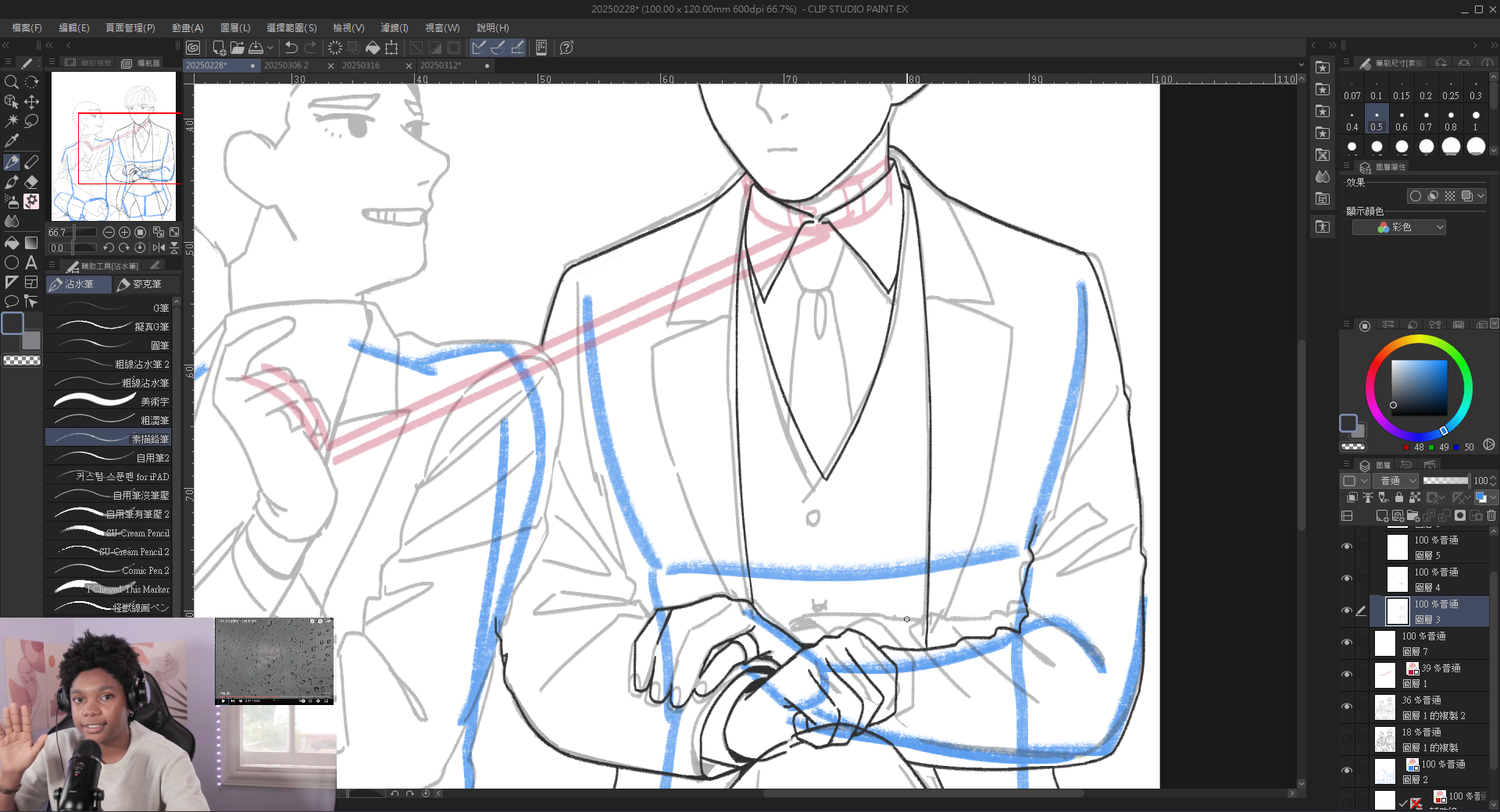Viewport: 1500px width, 812px height.
Task: Select the Frame border tool
Action: [x=31, y=282]
